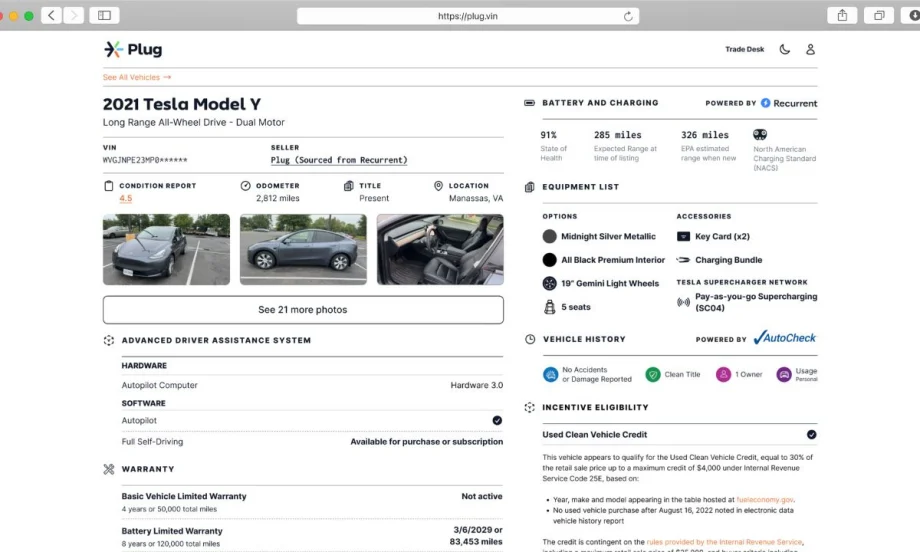Image resolution: width=920 pixels, height=552 pixels.
Task: Click the Key Card (x2) icon
Action: pos(683,236)
